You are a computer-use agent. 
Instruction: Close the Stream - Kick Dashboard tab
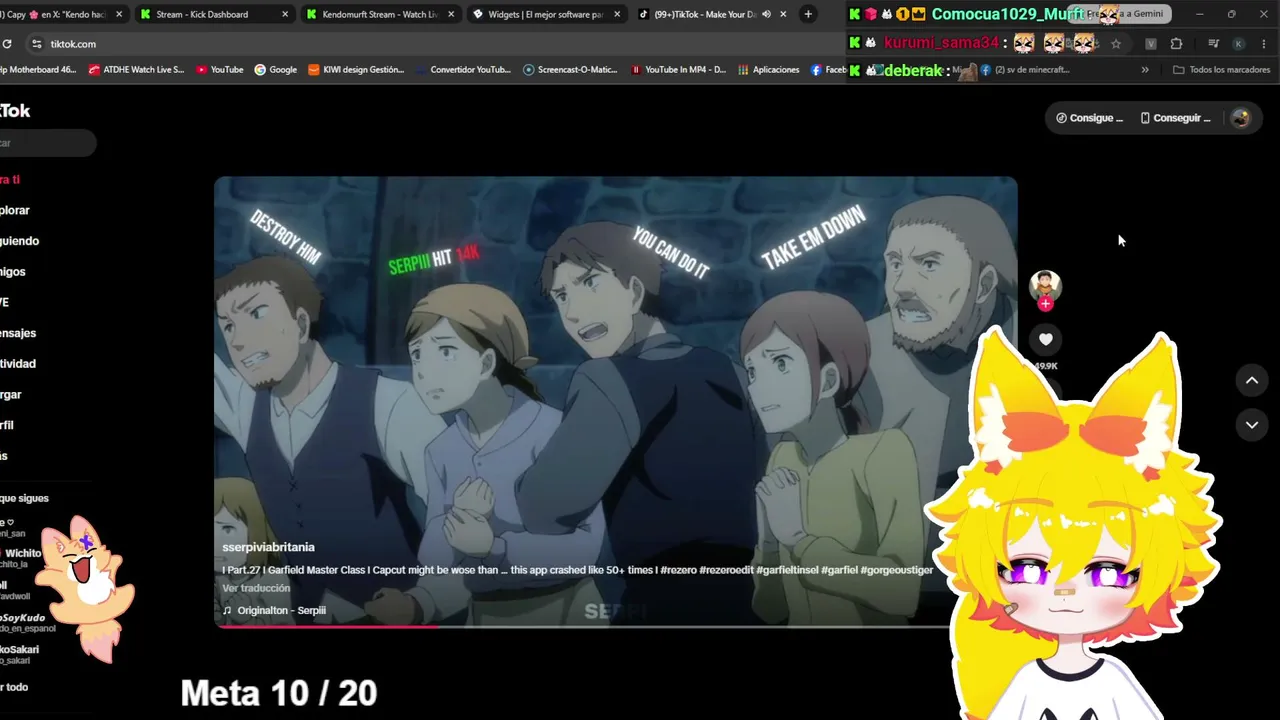click(285, 14)
